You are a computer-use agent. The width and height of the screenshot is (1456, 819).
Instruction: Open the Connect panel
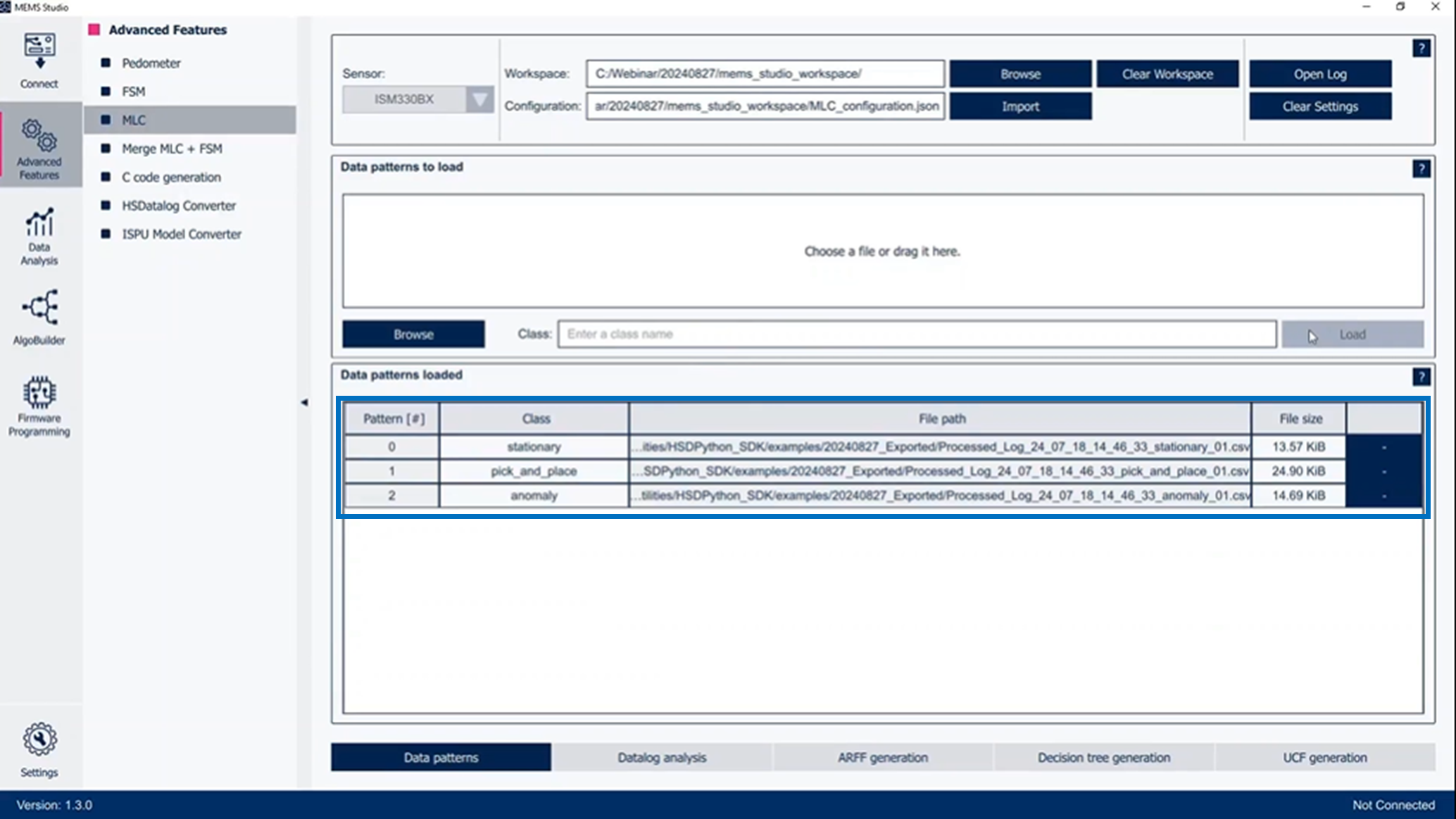click(39, 60)
